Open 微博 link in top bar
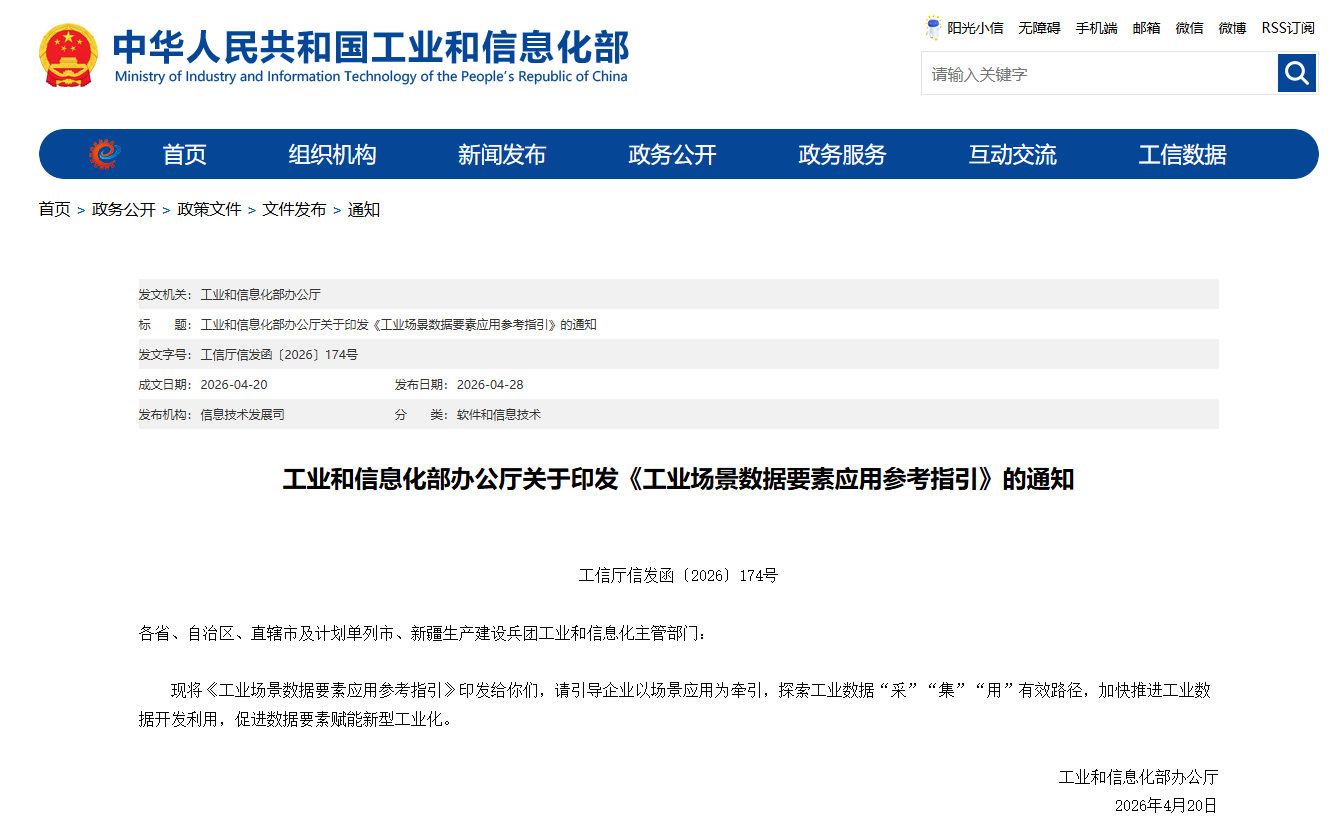The width and height of the screenshot is (1341, 839). pyautogui.click(x=1232, y=28)
